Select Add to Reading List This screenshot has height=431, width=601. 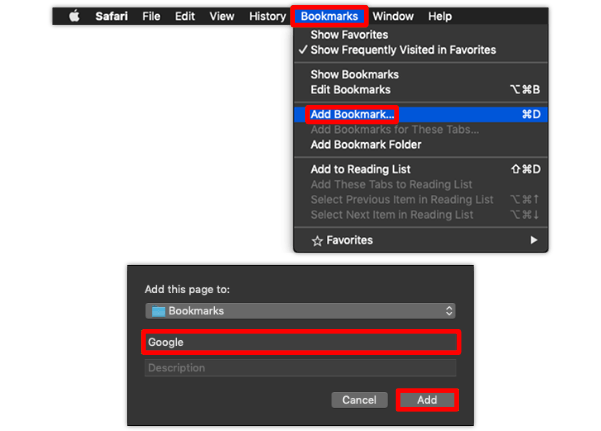(420, 169)
